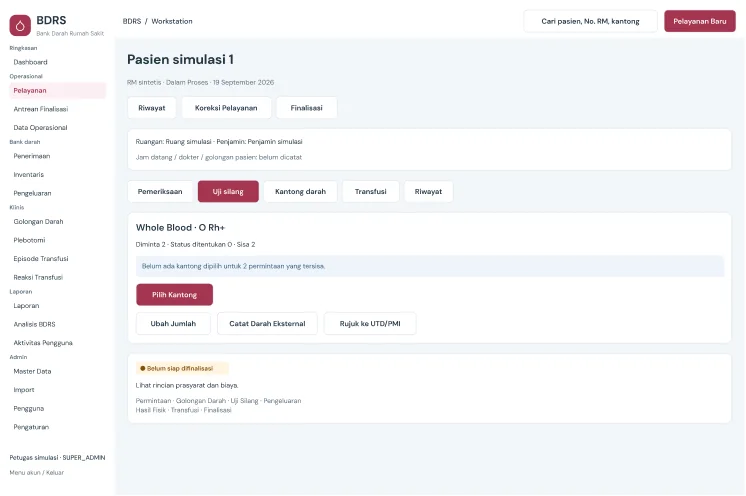Click Lihat rincian prasyarat dan biaya
Image resolution: width=746 pixels, height=496 pixels.
187,385
